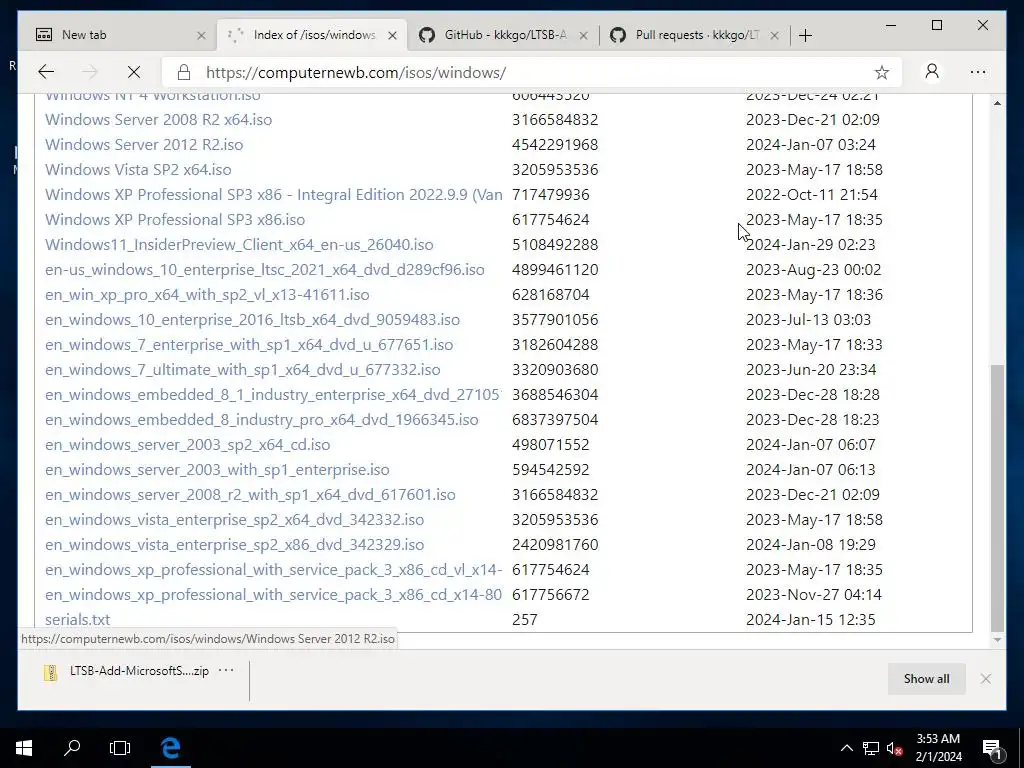Open Task View on the taskbar
This screenshot has height=768, width=1024.
(120, 748)
